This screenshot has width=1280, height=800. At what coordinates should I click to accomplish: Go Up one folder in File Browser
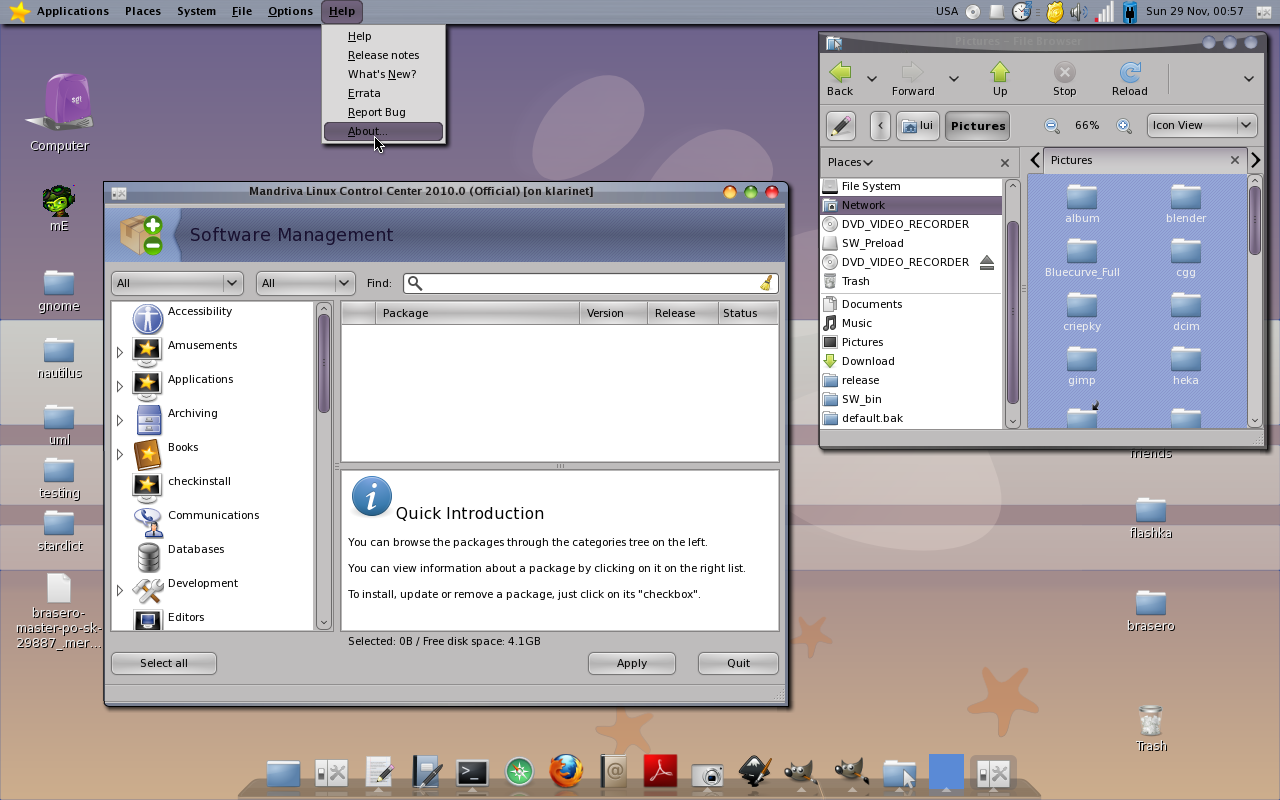tap(1000, 79)
